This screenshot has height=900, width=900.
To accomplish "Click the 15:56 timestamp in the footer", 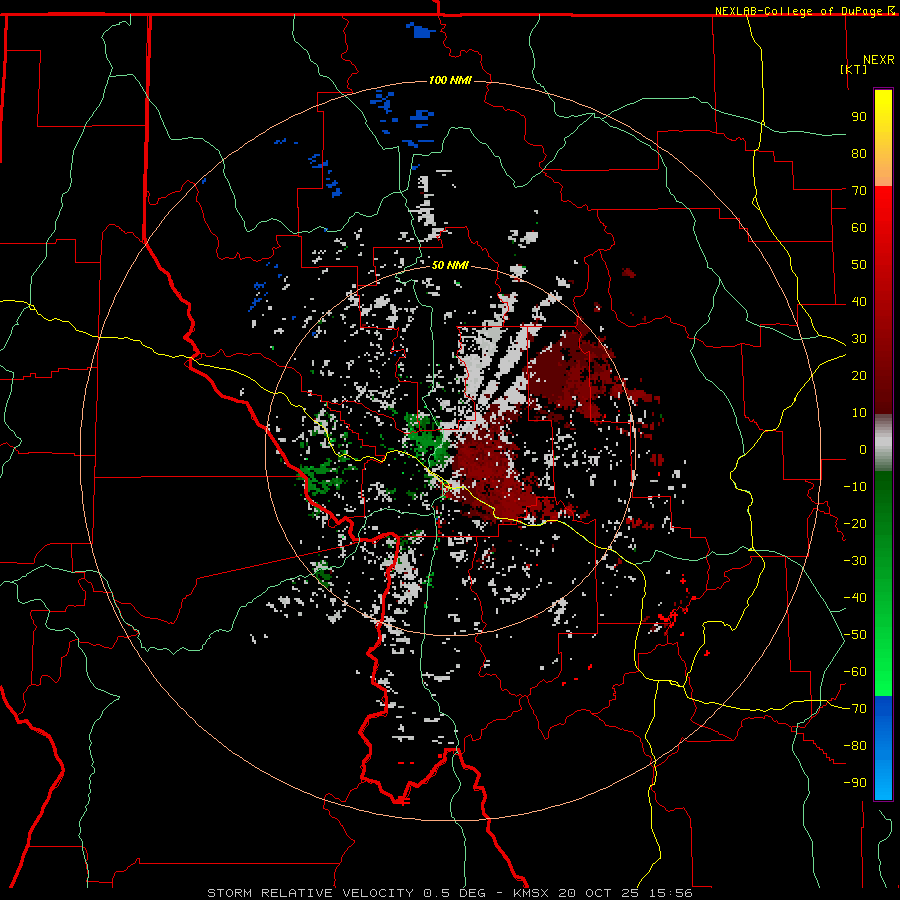I will click(671, 893).
